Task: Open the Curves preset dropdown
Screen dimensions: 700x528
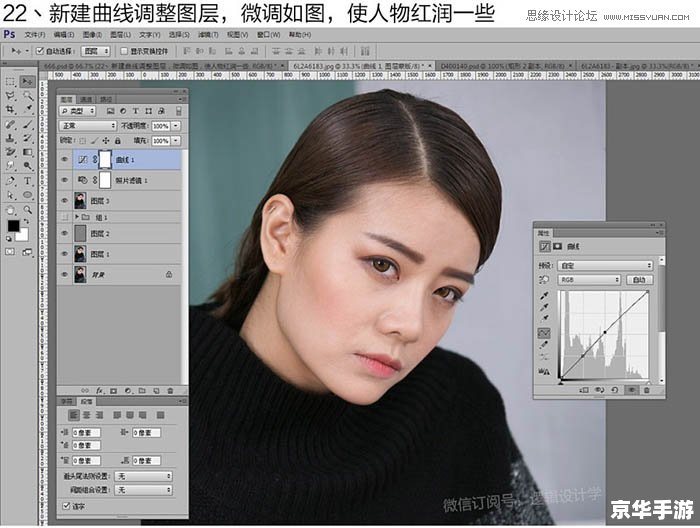Action: click(x=605, y=265)
